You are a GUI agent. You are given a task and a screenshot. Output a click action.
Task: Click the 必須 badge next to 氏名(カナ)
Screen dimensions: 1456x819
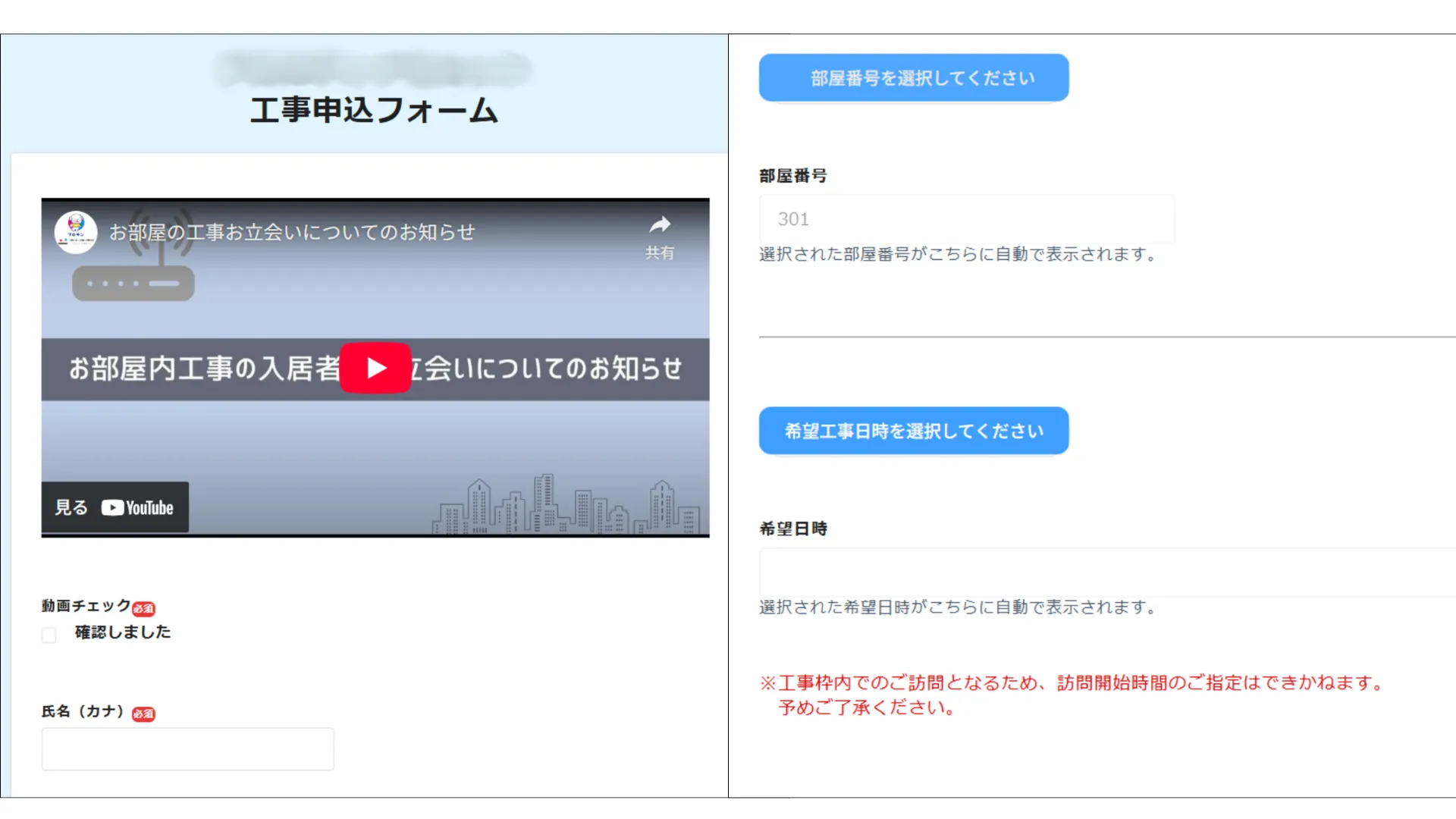tap(143, 714)
